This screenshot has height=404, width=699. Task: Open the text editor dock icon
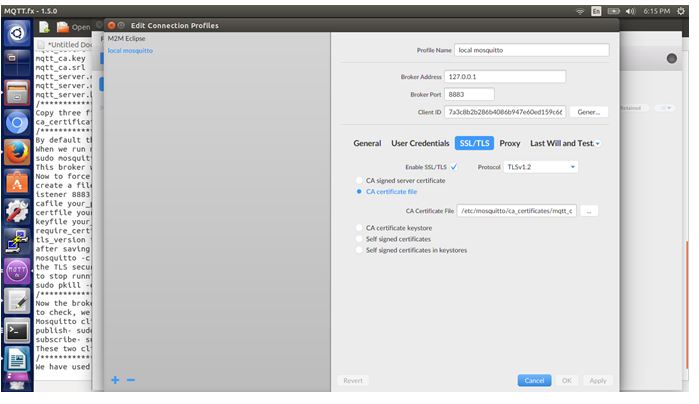click(x=17, y=301)
